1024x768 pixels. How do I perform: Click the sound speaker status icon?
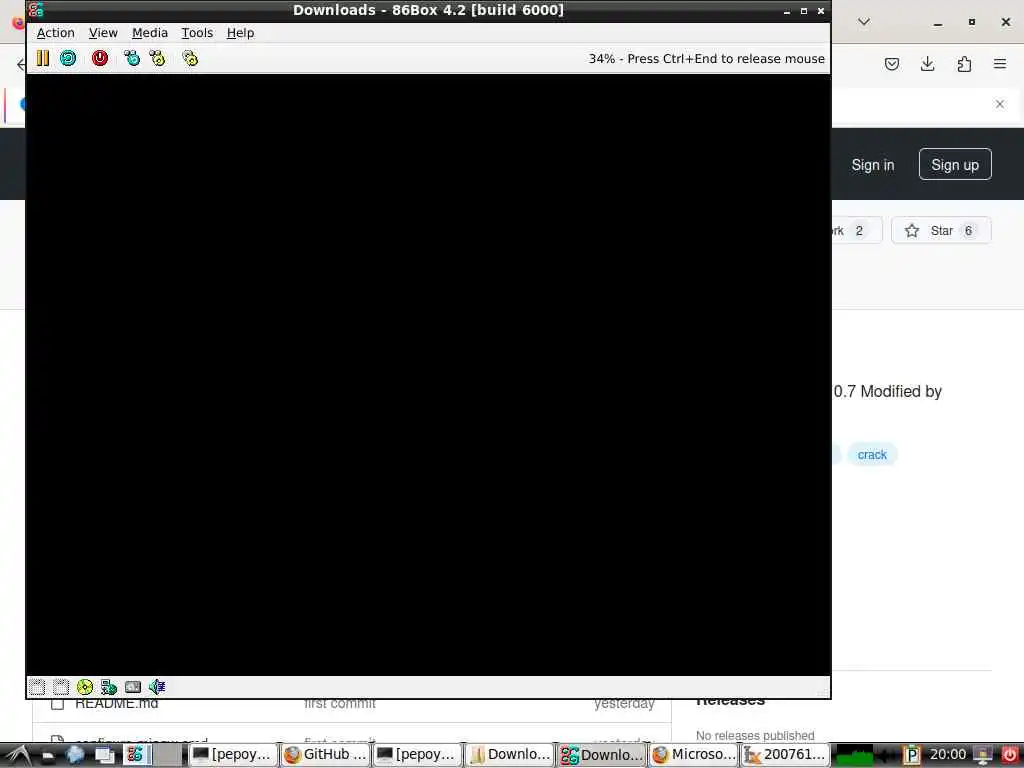pyautogui.click(x=157, y=686)
